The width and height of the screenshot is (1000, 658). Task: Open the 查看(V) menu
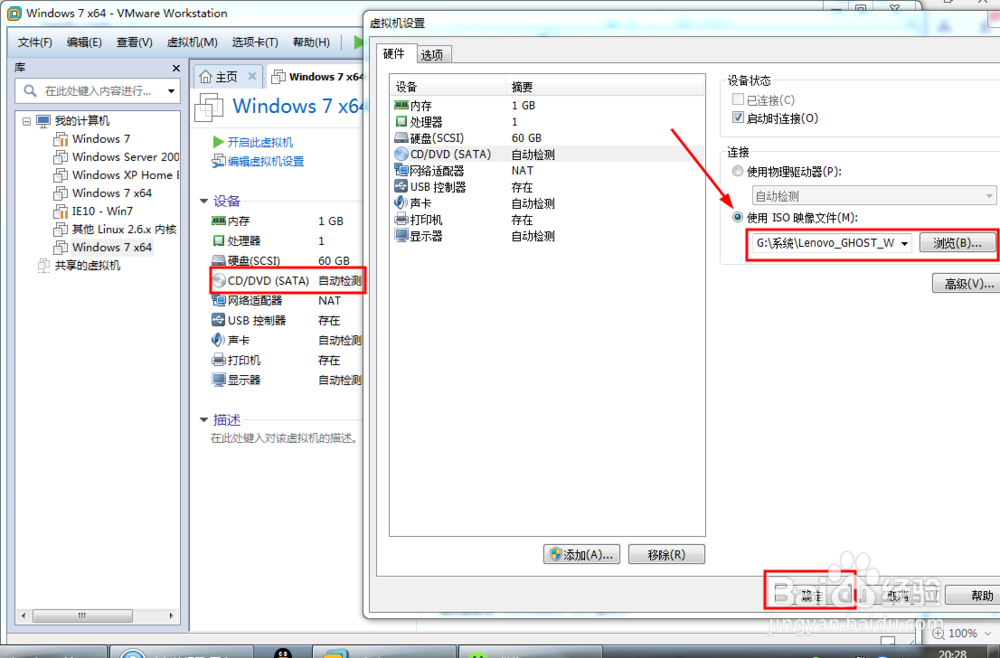[135, 42]
